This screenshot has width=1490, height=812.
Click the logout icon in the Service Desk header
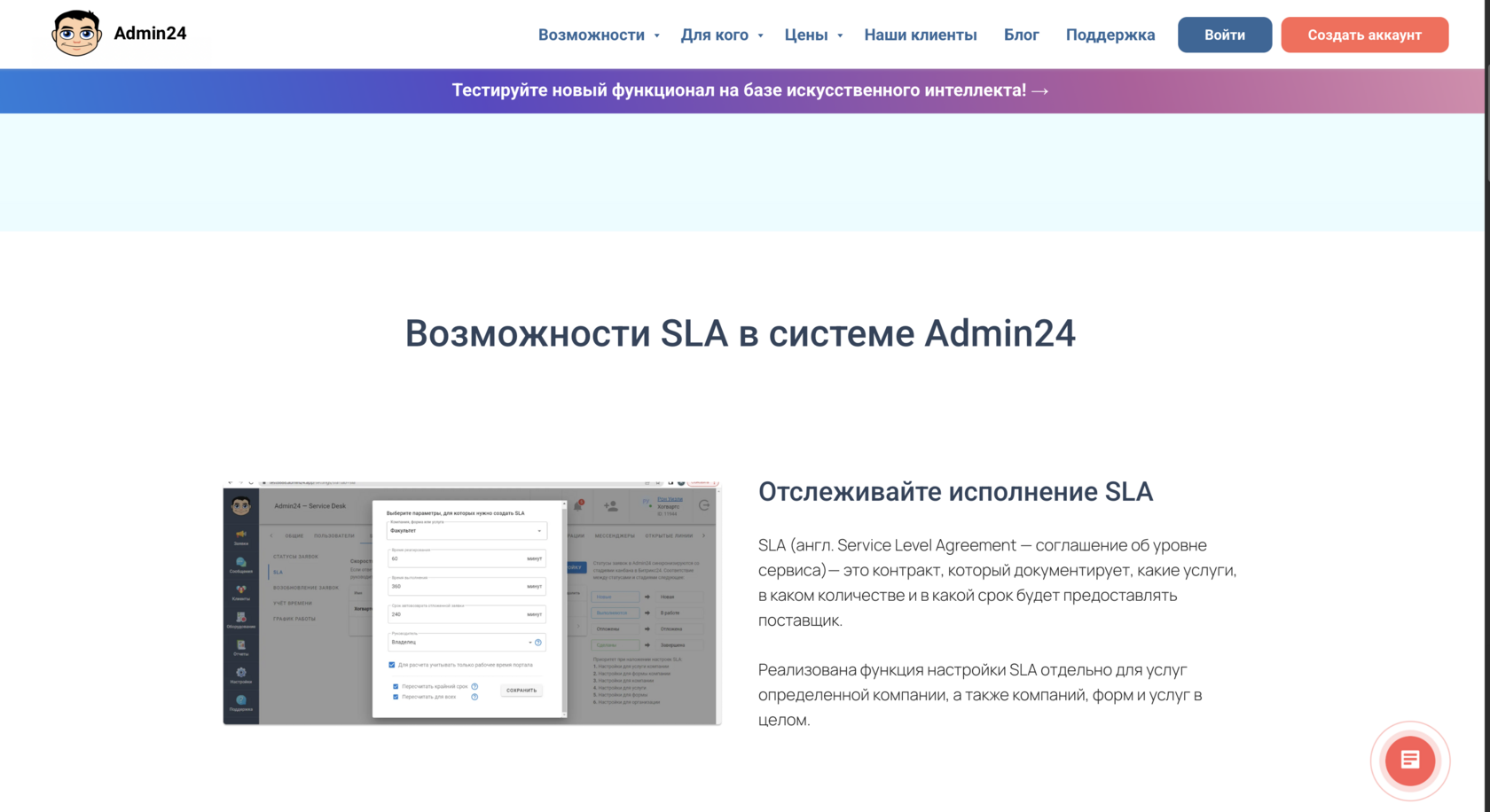[704, 505]
